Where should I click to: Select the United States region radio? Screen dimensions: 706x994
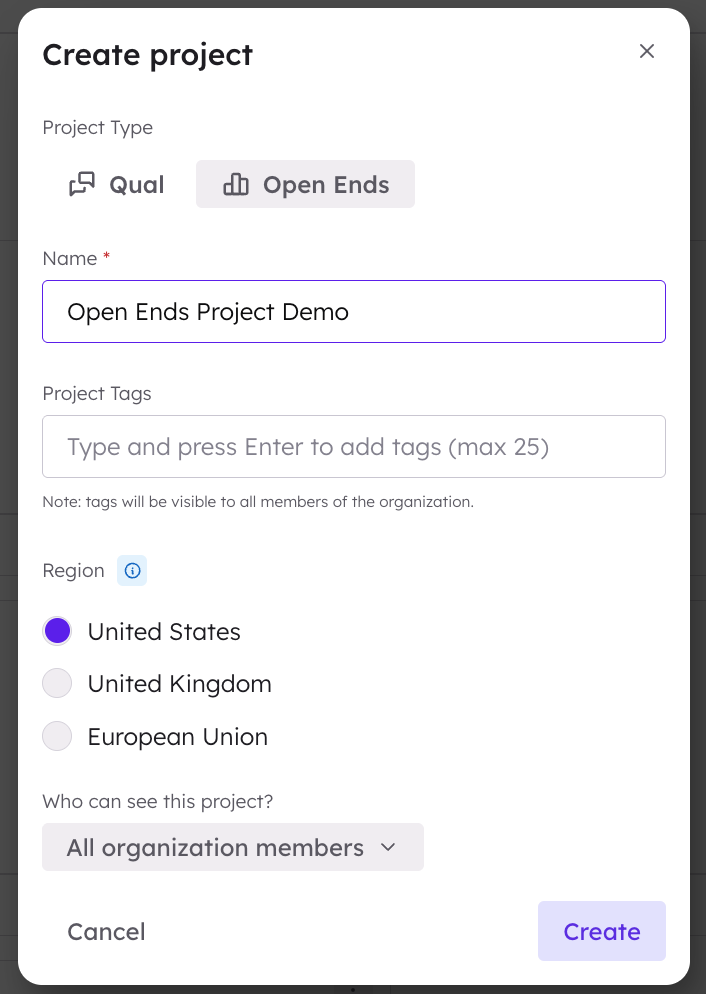(x=57, y=631)
